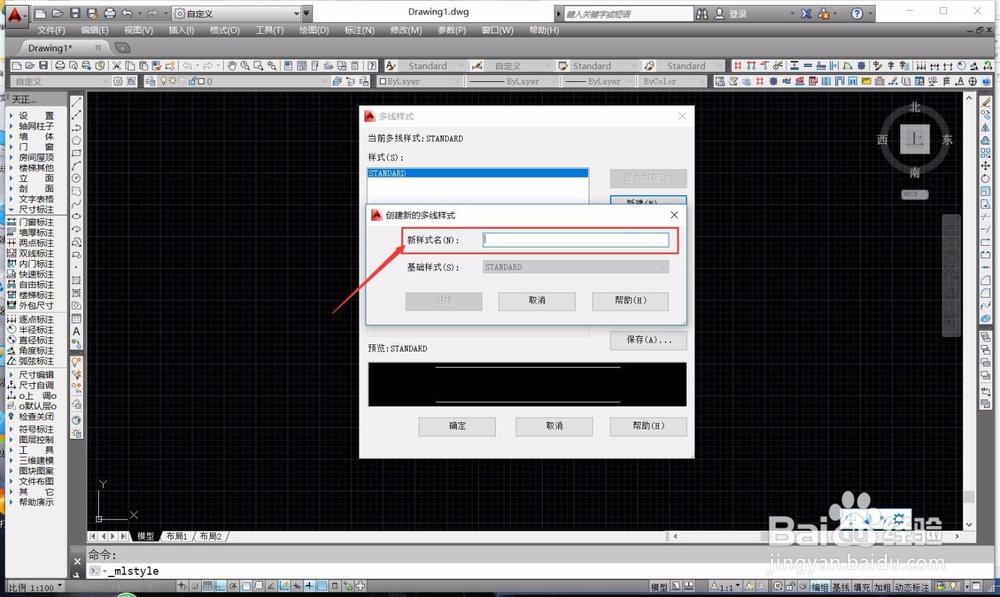Click the close X on command line
The height and width of the screenshot is (597, 1000).
(x=77, y=561)
